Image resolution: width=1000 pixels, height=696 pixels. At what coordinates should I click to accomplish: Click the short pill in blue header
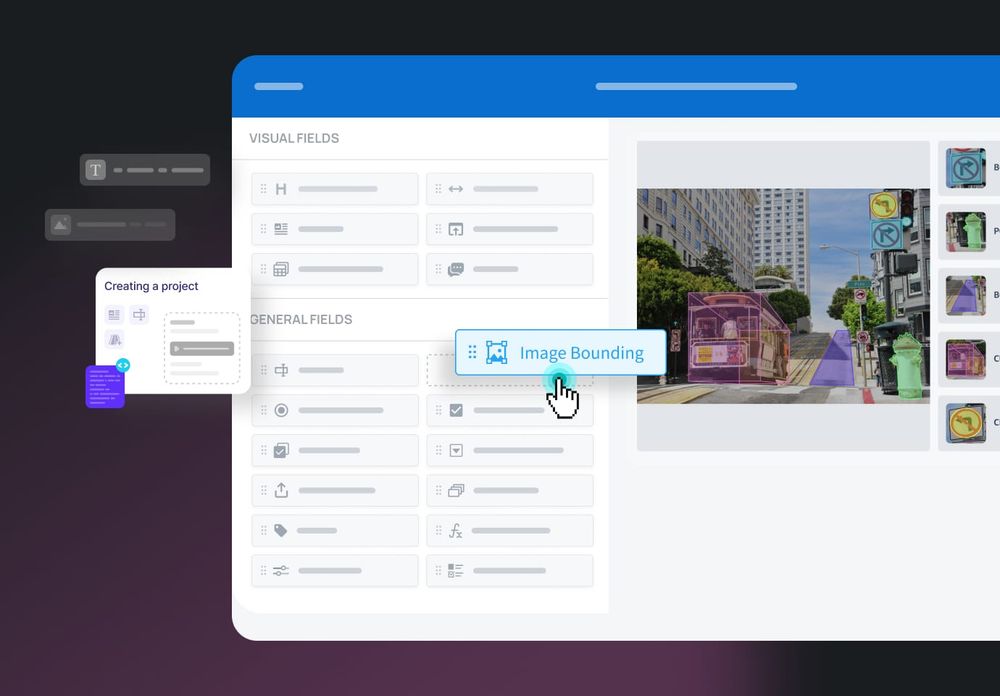[279, 86]
